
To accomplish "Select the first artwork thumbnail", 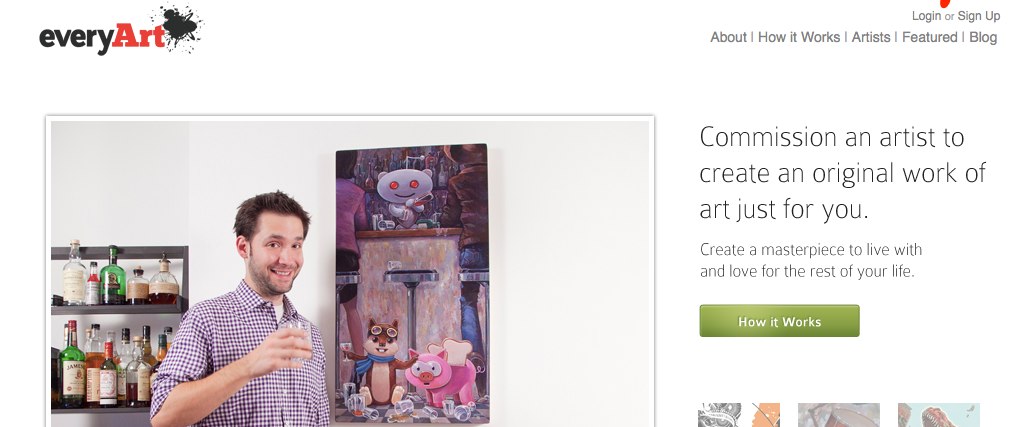I will pos(739,415).
